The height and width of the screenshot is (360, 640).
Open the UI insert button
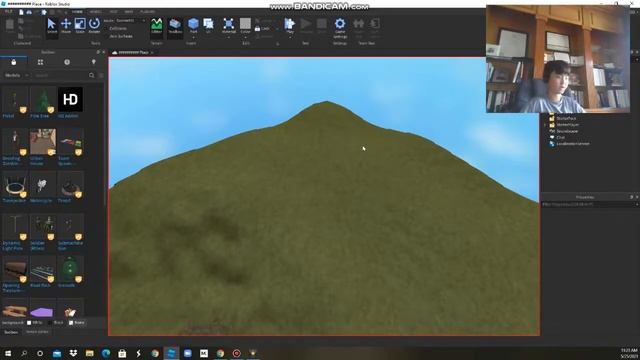(209, 25)
